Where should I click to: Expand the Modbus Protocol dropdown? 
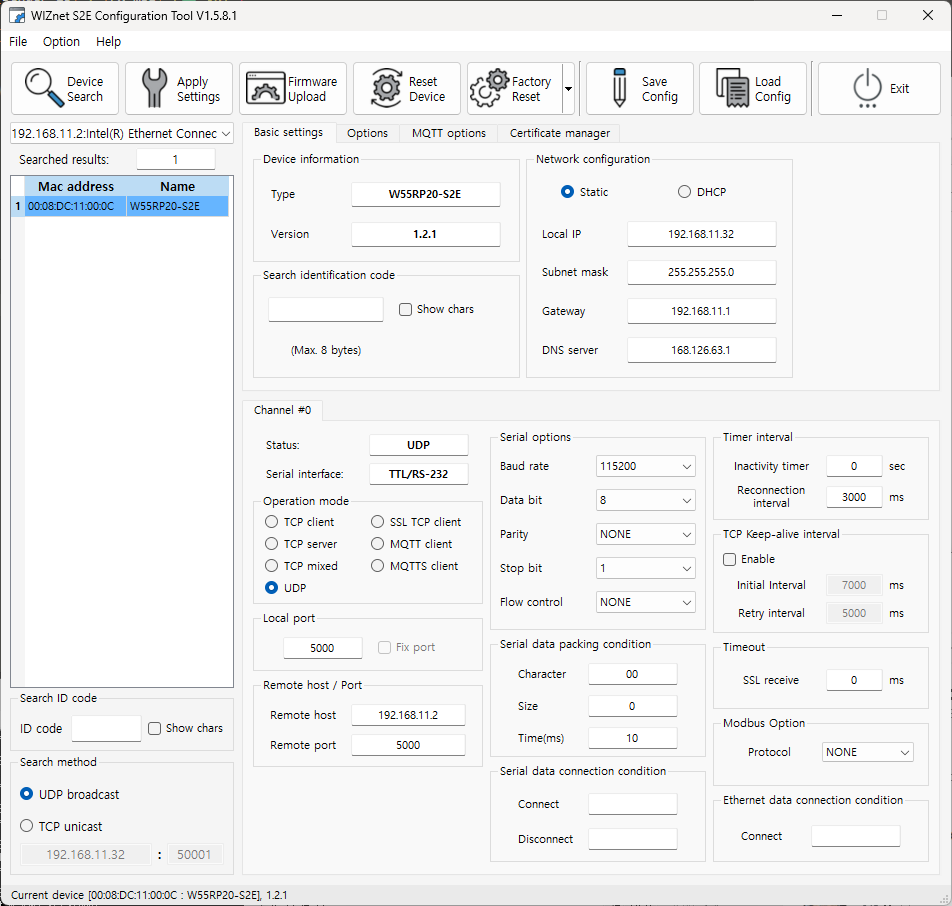867,752
